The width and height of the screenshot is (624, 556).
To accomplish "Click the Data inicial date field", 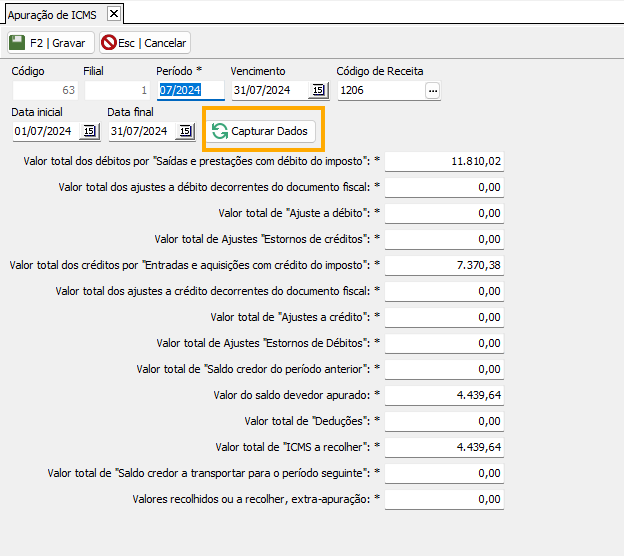I will pyautogui.click(x=45, y=131).
